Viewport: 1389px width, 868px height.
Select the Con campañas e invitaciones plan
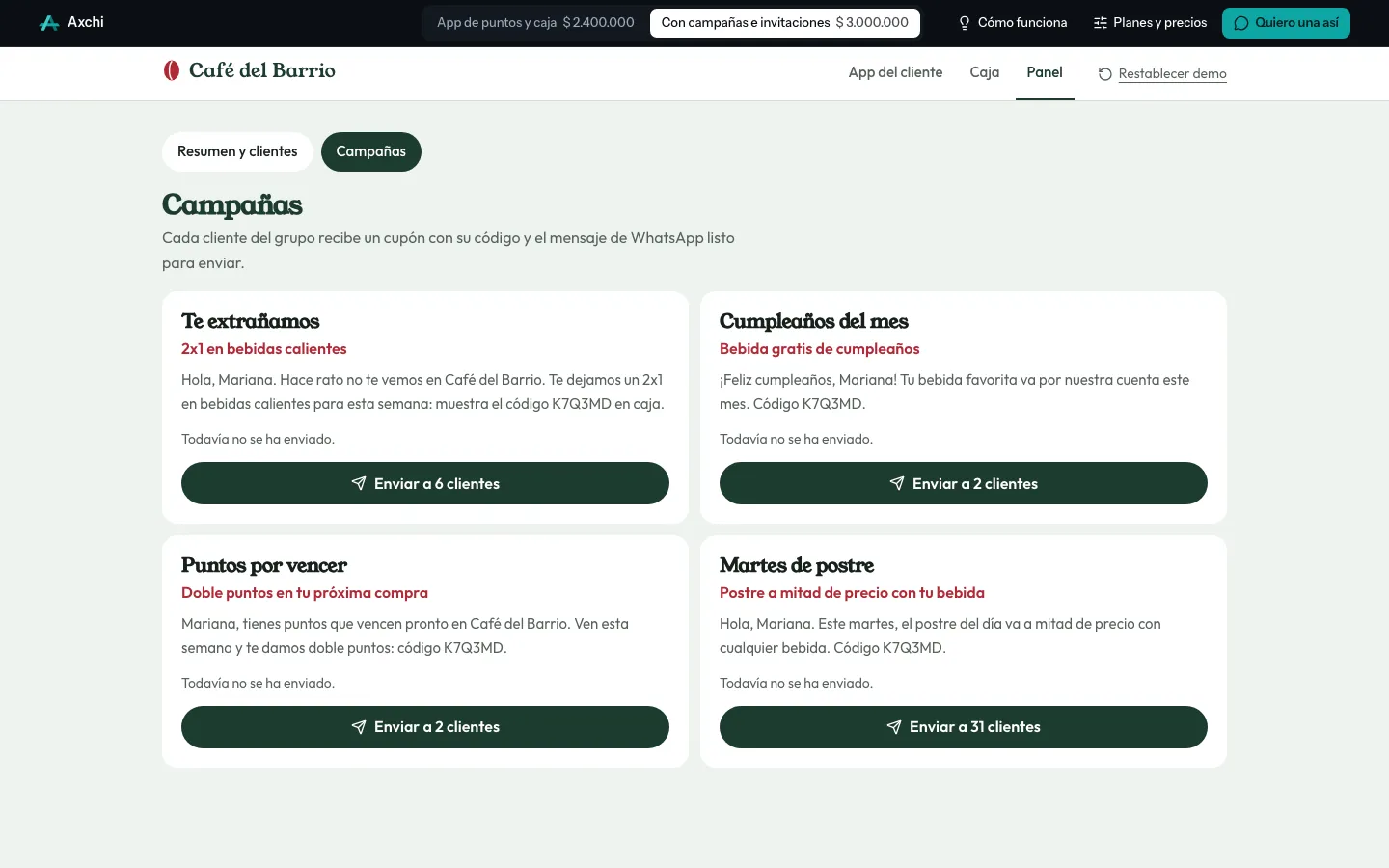click(x=785, y=23)
